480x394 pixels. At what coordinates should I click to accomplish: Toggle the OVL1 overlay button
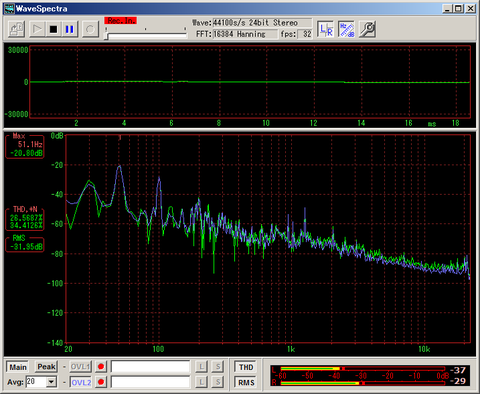tap(80, 367)
